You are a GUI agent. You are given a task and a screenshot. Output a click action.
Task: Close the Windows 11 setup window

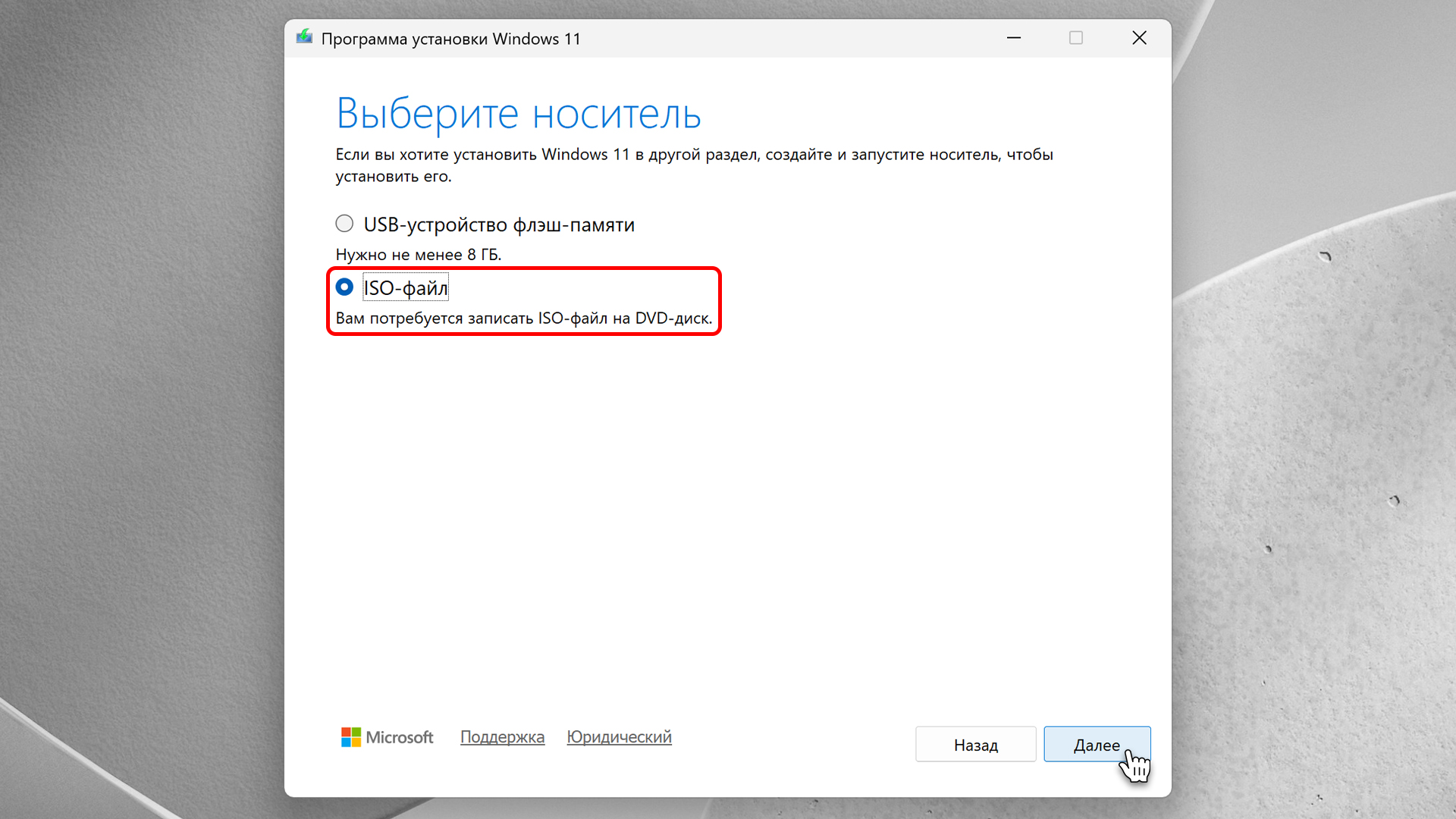1139,38
